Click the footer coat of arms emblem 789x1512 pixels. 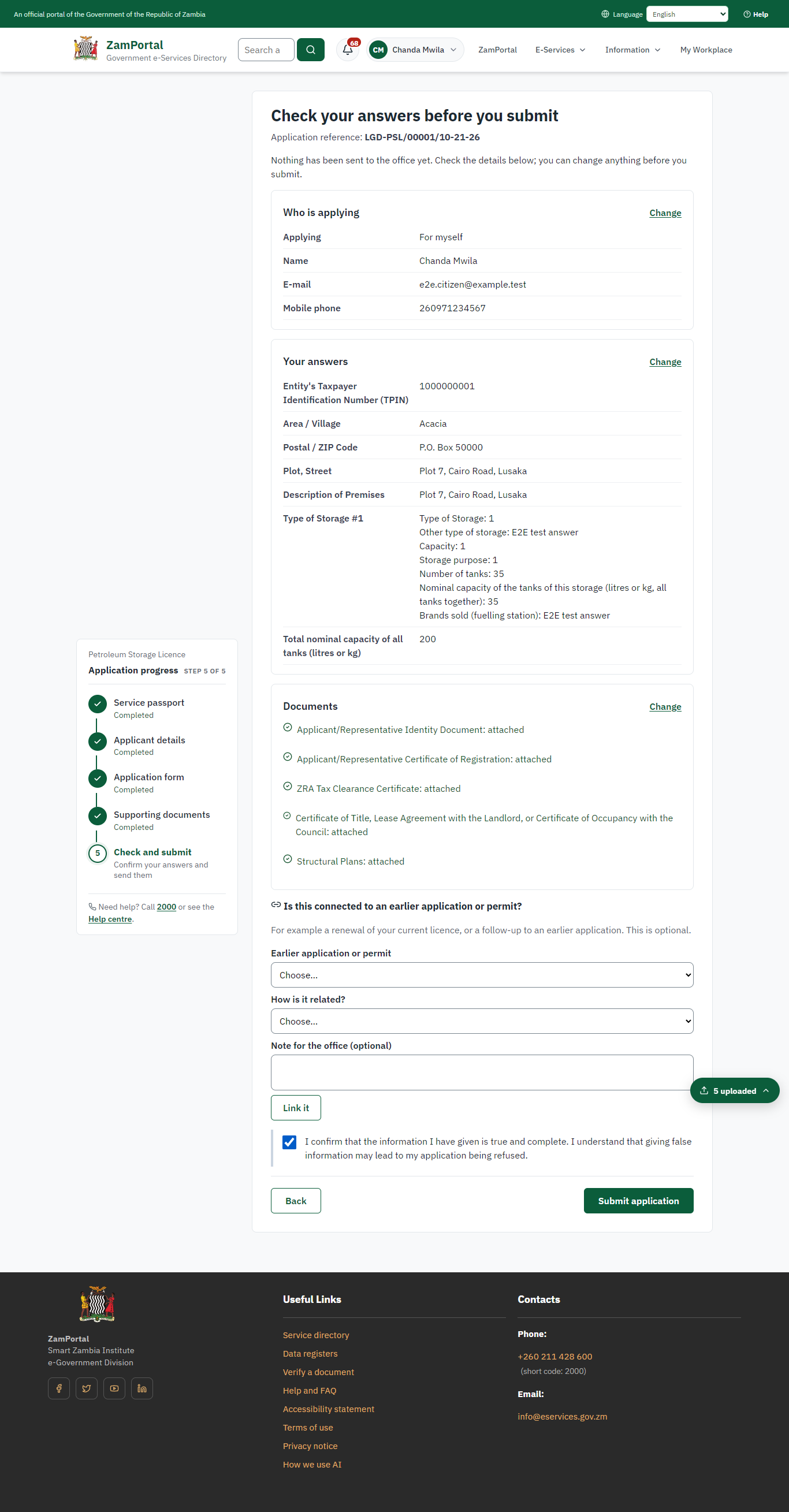[x=97, y=1304]
